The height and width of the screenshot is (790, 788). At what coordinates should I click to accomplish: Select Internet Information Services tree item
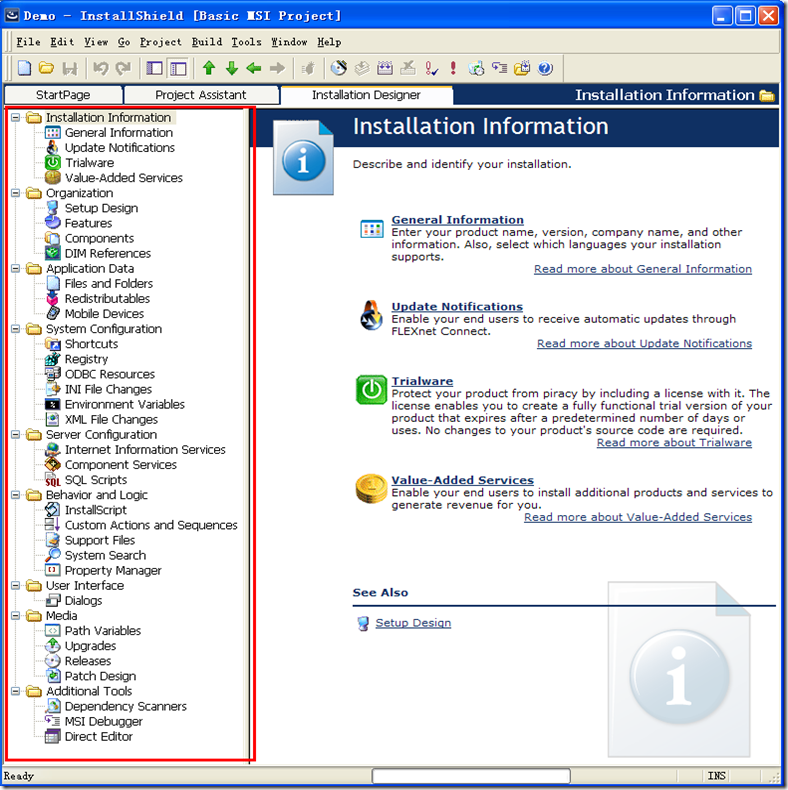(145, 449)
